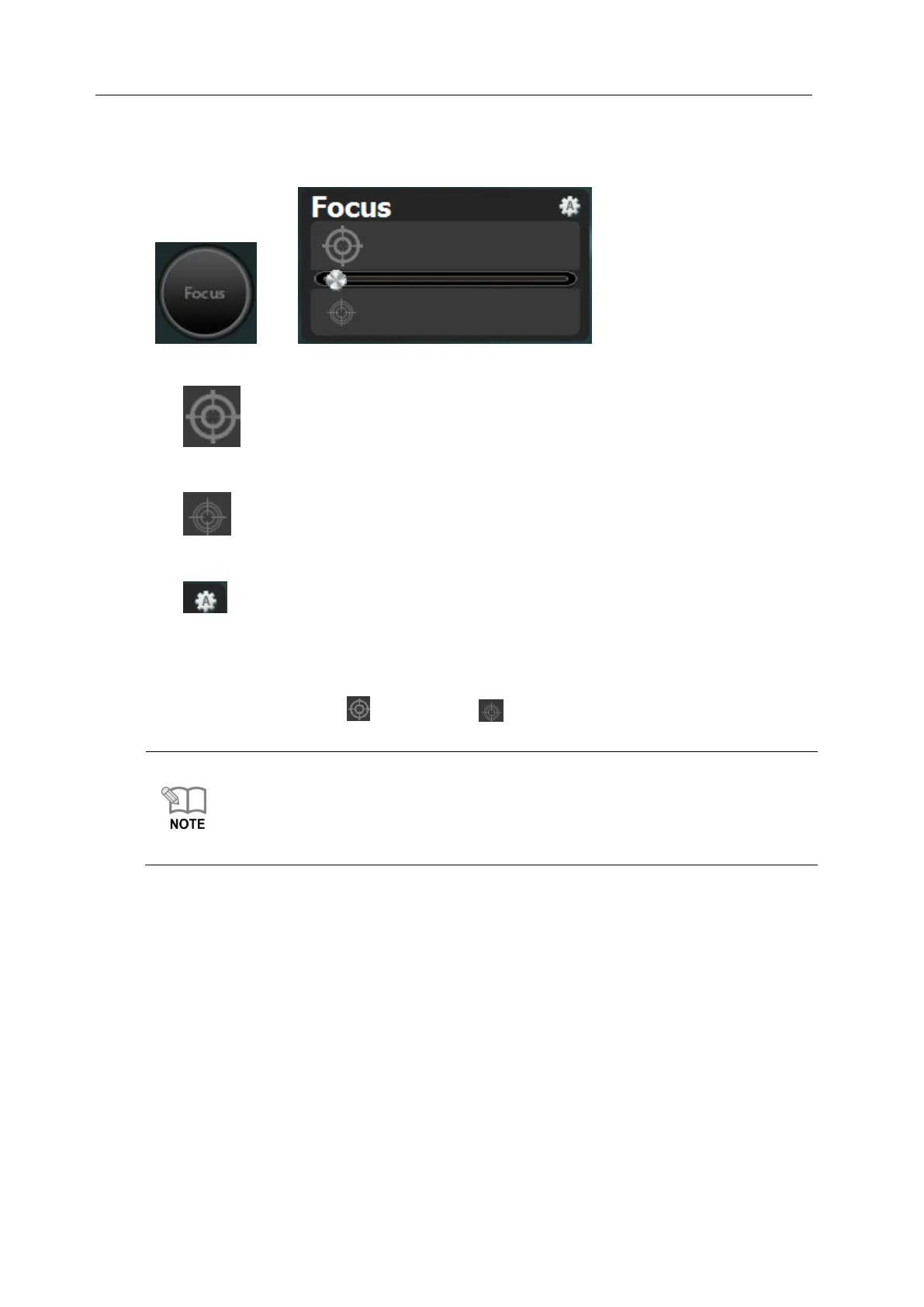Image resolution: width=924 pixels, height=1307 pixels.
Task: Select the standalone large crosshair focus icon
Action: pos(212,416)
